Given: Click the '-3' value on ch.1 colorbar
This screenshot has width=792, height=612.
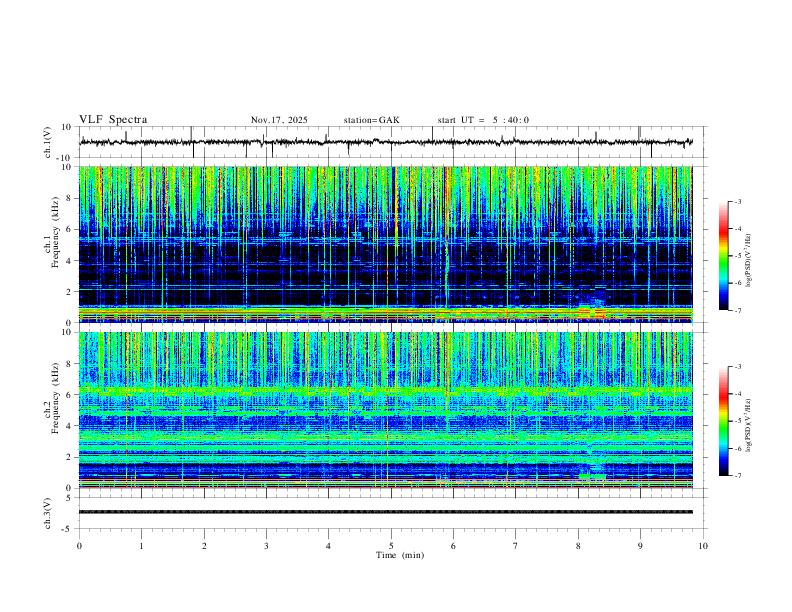Looking at the screenshot, I should click(x=737, y=201).
